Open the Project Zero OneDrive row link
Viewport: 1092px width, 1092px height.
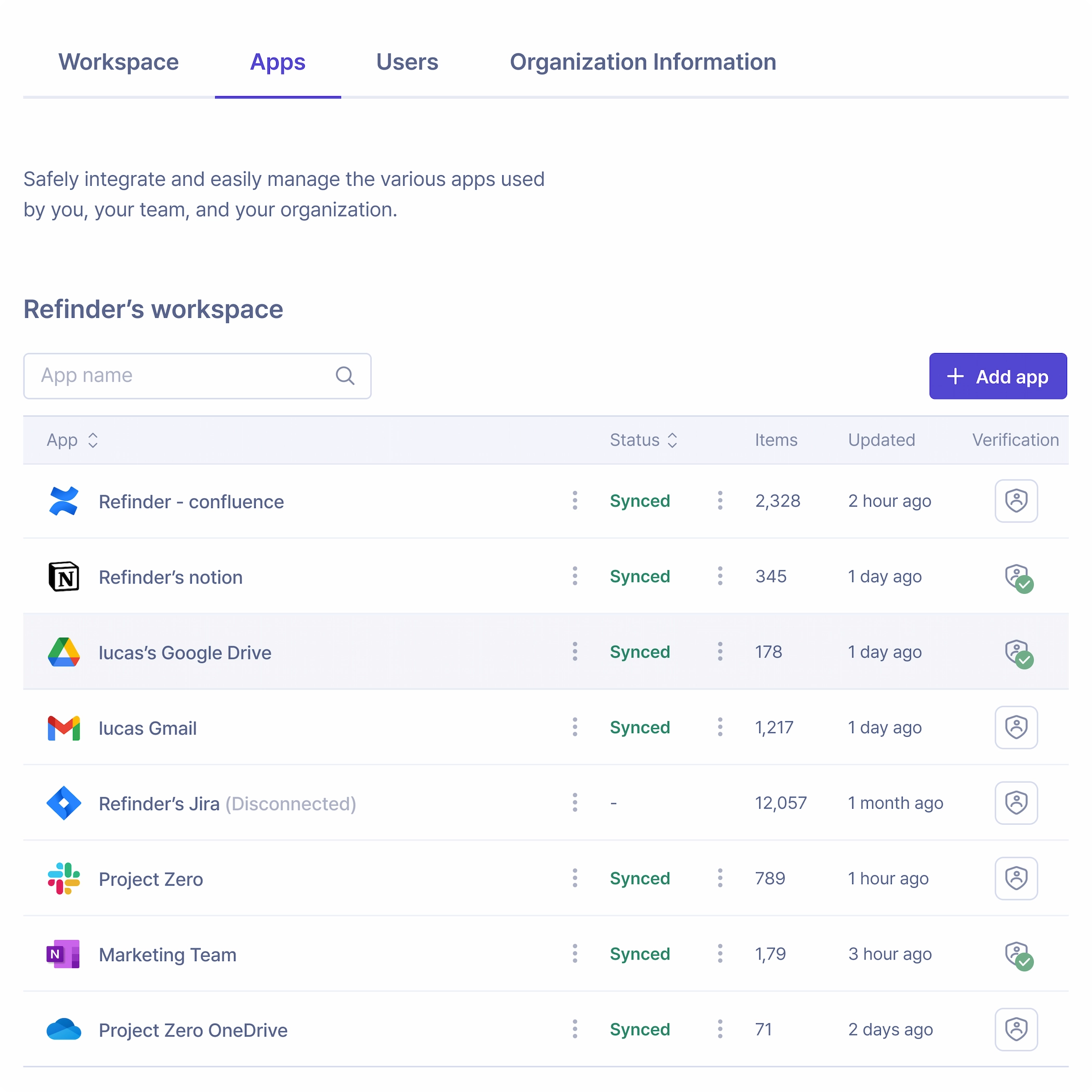(193, 1031)
